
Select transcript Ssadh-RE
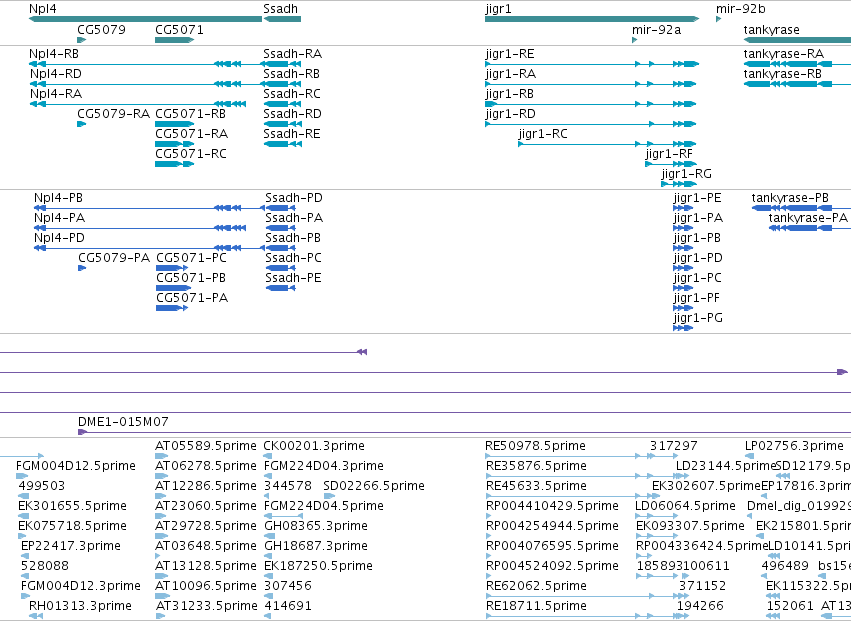coord(282,144)
